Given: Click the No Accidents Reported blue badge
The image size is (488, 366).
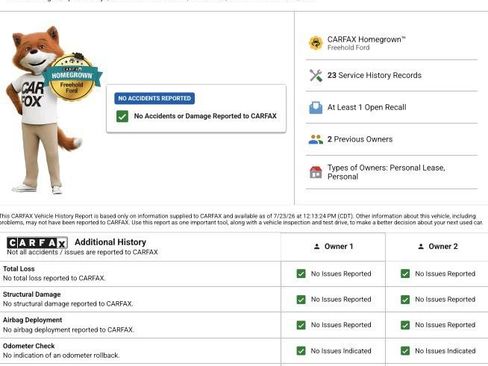Looking at the screenshot, I should pyautogui.click(x=155, y=98).
